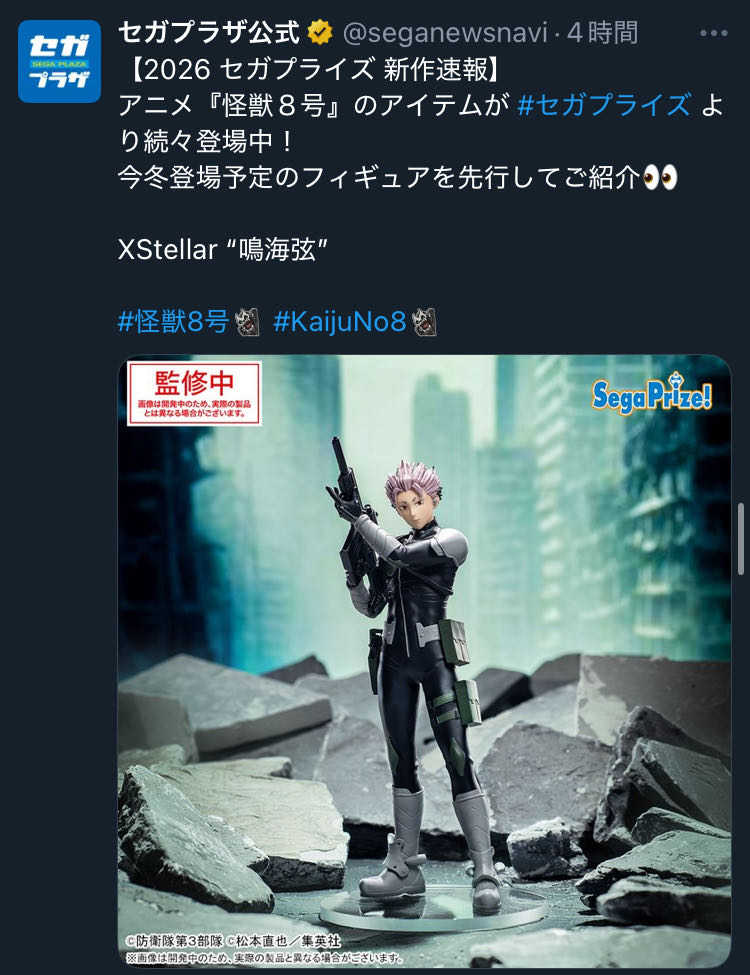
Task: Open the Narumi figure photo
Action: coord(424,660)
